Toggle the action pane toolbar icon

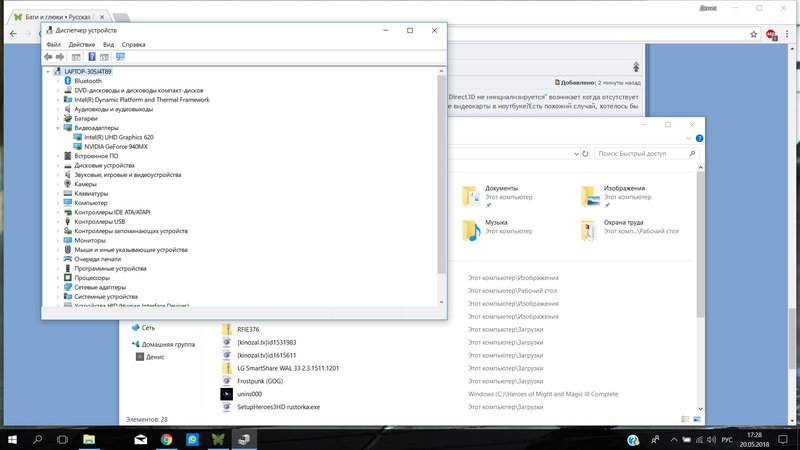(105, 57)
